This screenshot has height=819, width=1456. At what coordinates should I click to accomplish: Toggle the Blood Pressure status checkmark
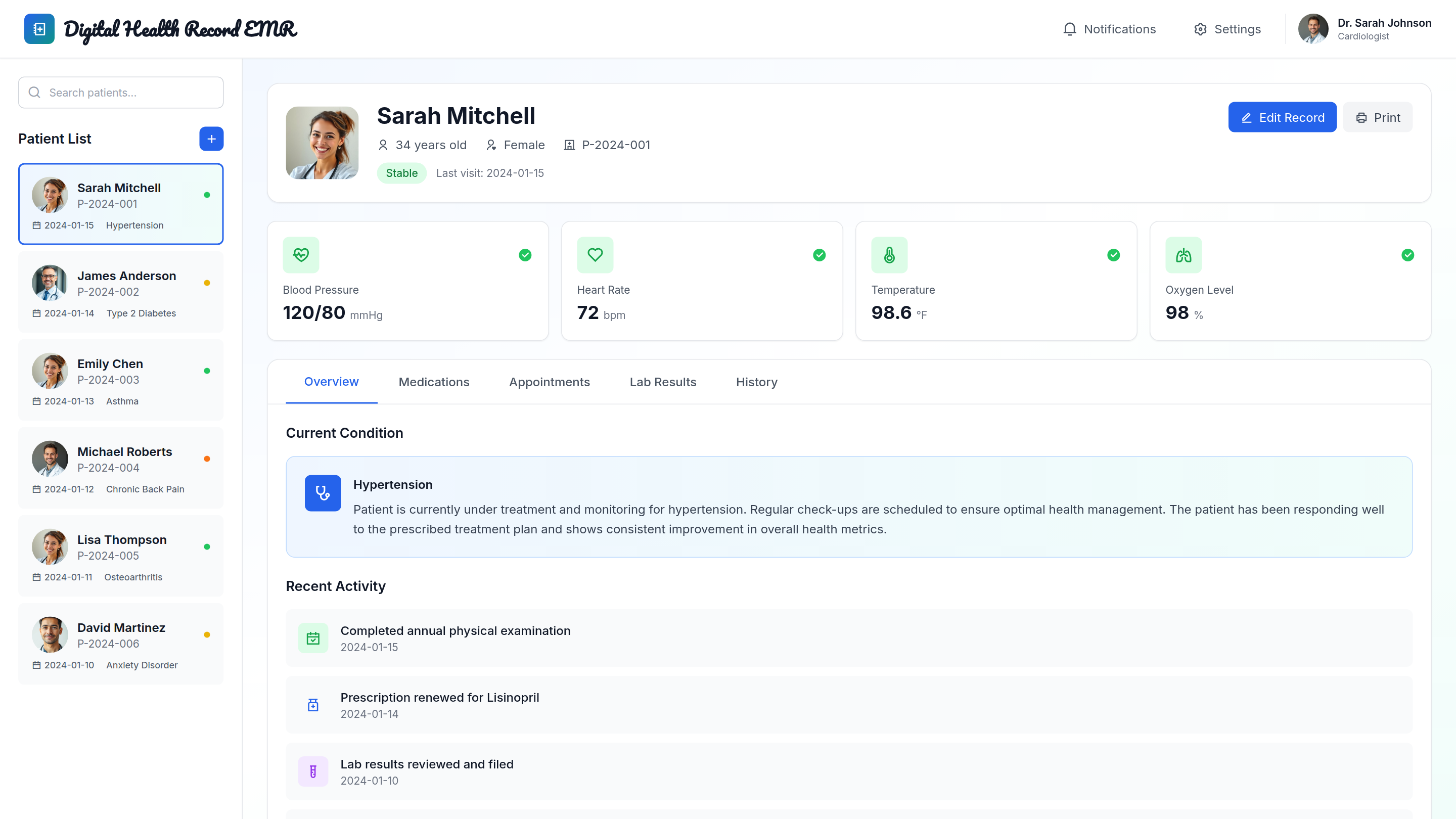click(x=525, y=255)
